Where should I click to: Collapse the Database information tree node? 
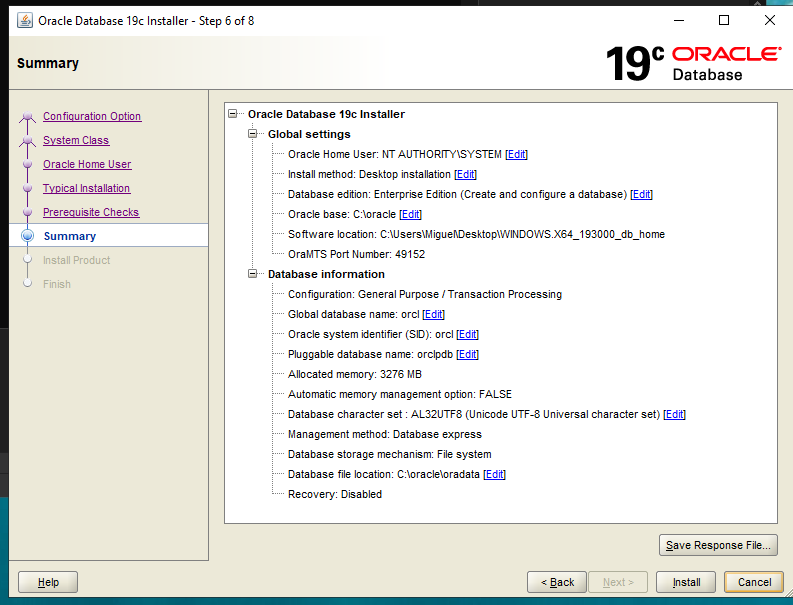click(252, 274)
